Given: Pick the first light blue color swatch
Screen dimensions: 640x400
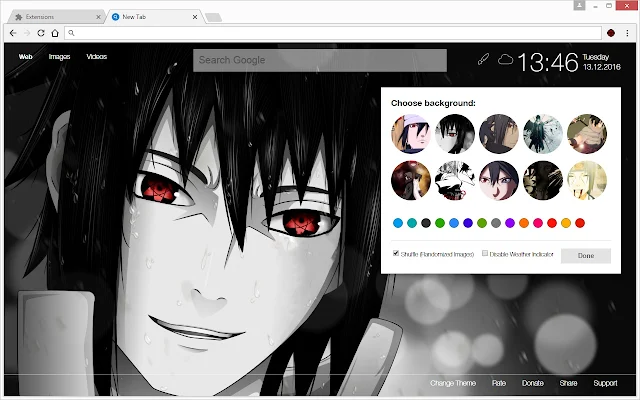Looking at the screenshot, I should (398, 223).
